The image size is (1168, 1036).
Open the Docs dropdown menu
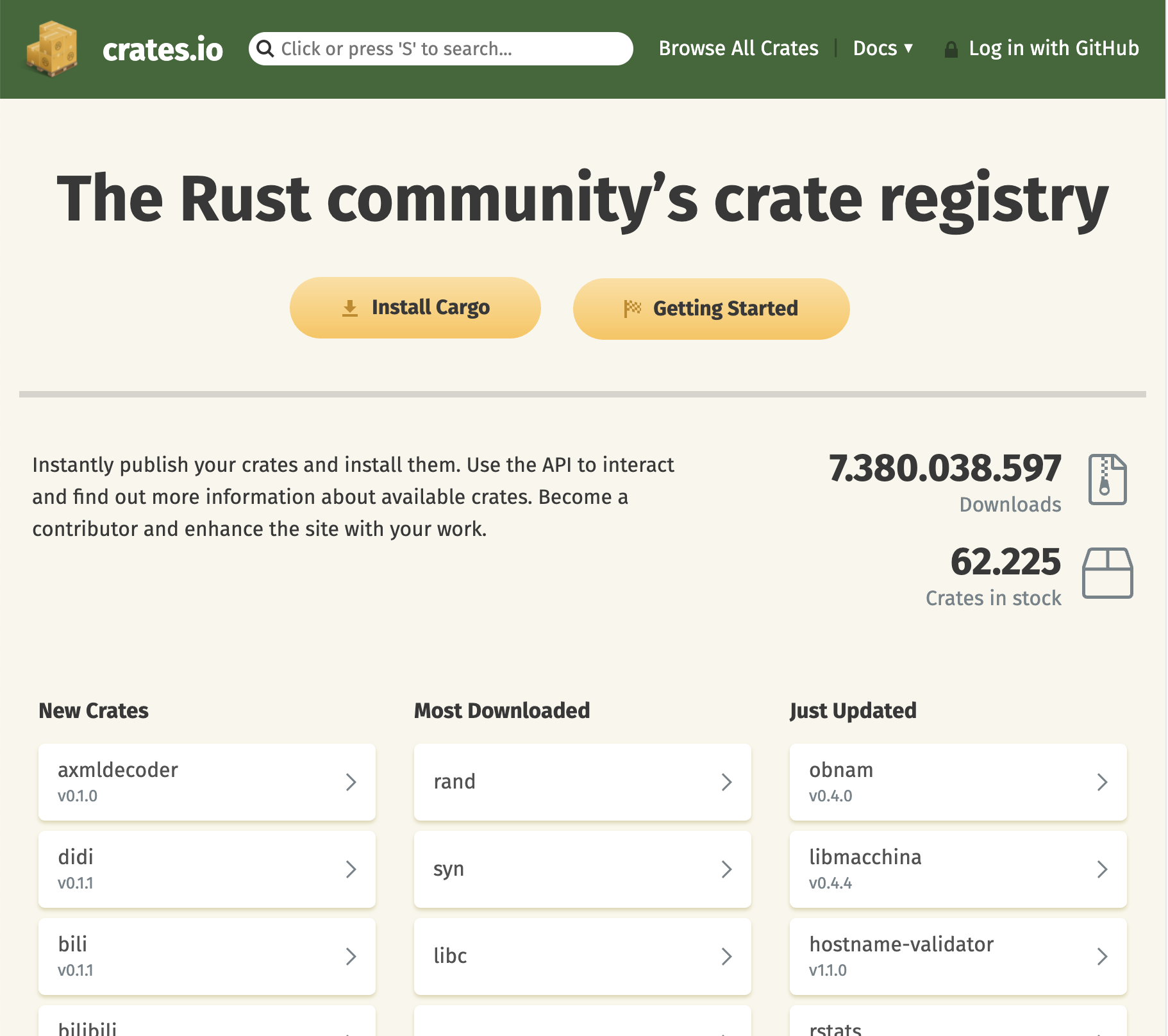point(883,49)
